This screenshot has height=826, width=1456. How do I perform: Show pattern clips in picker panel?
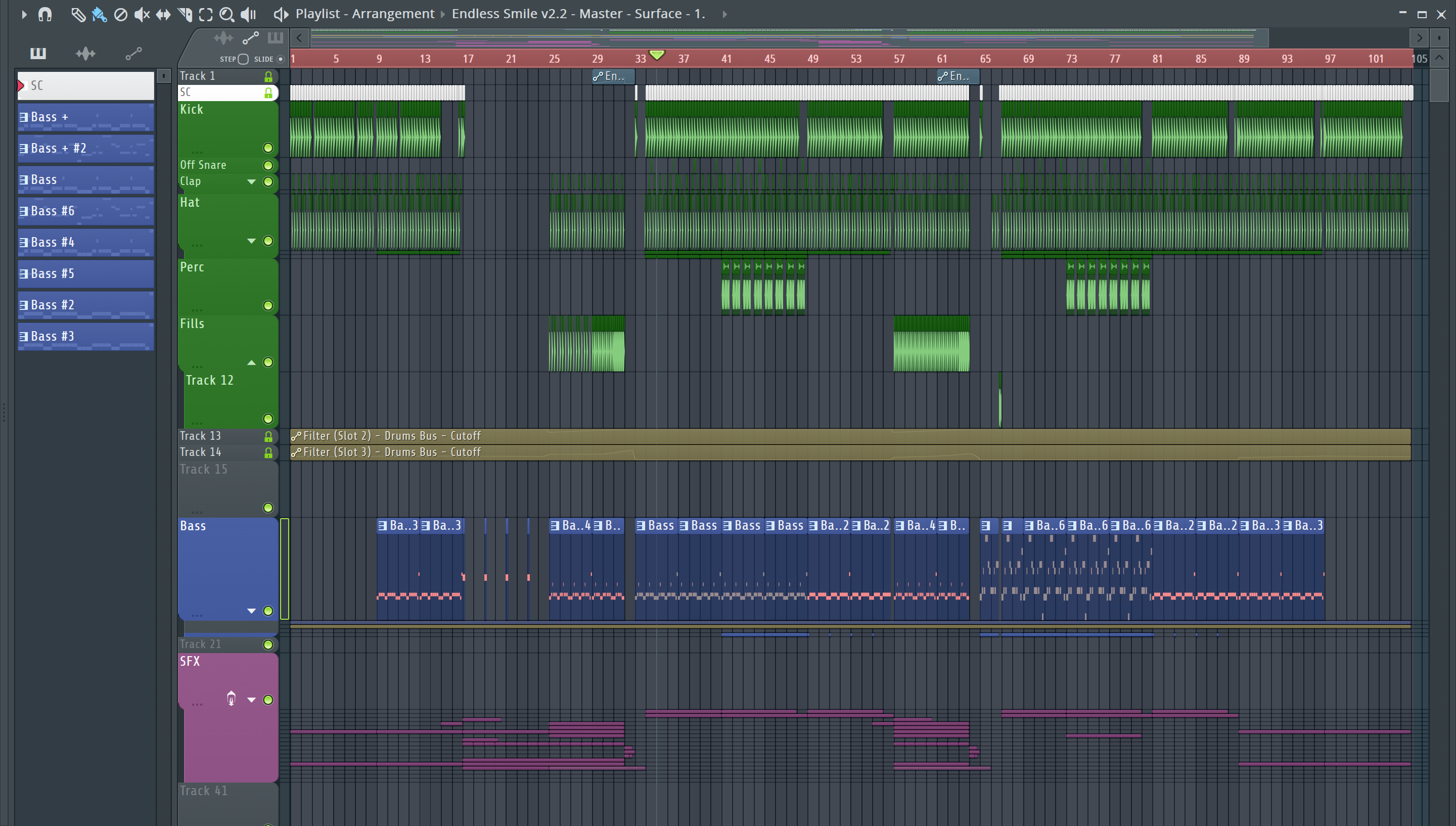[x=37, y=53]
